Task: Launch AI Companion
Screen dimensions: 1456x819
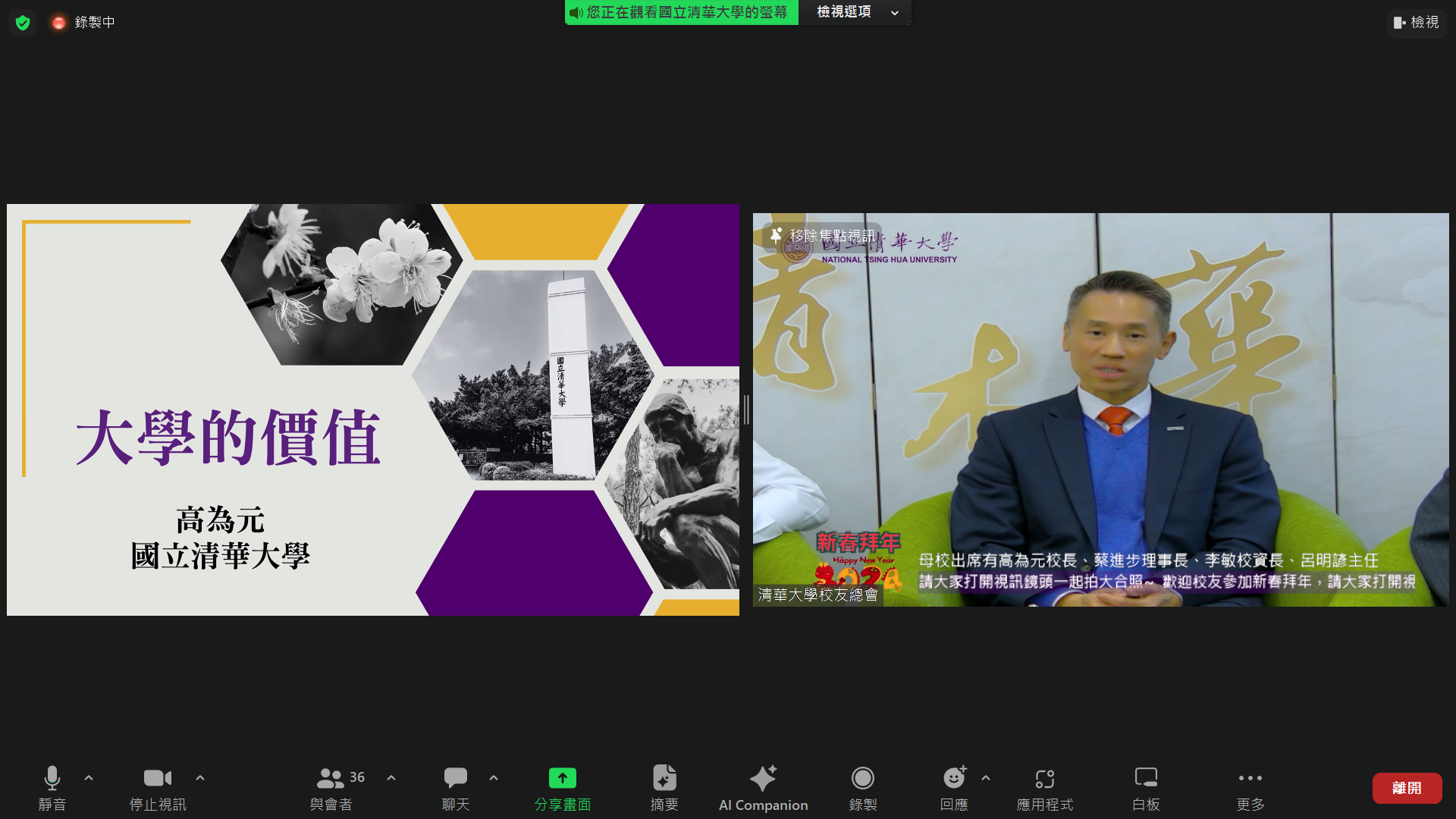Action: [763, 788]
